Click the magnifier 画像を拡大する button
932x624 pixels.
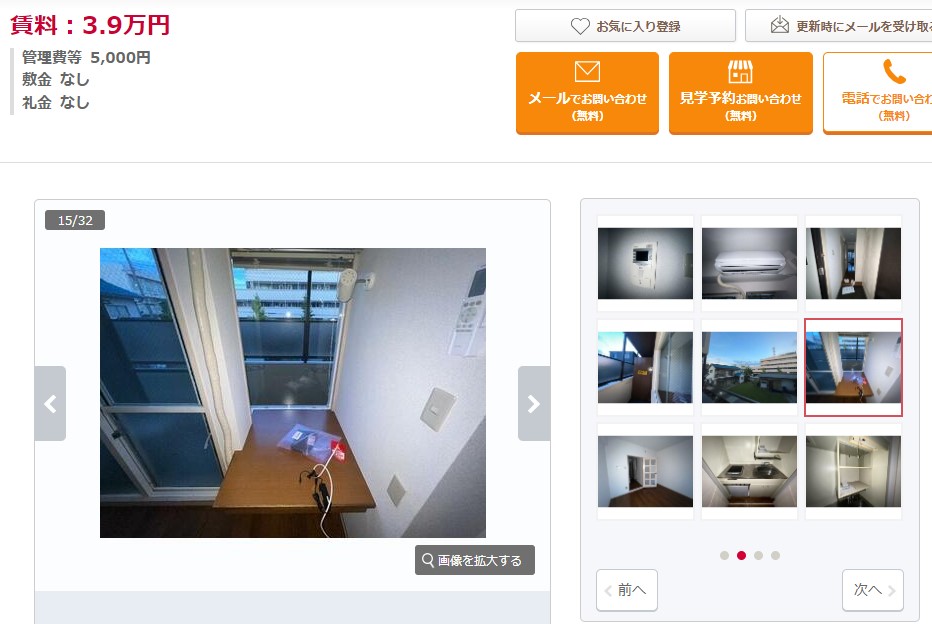click(475, 560)
